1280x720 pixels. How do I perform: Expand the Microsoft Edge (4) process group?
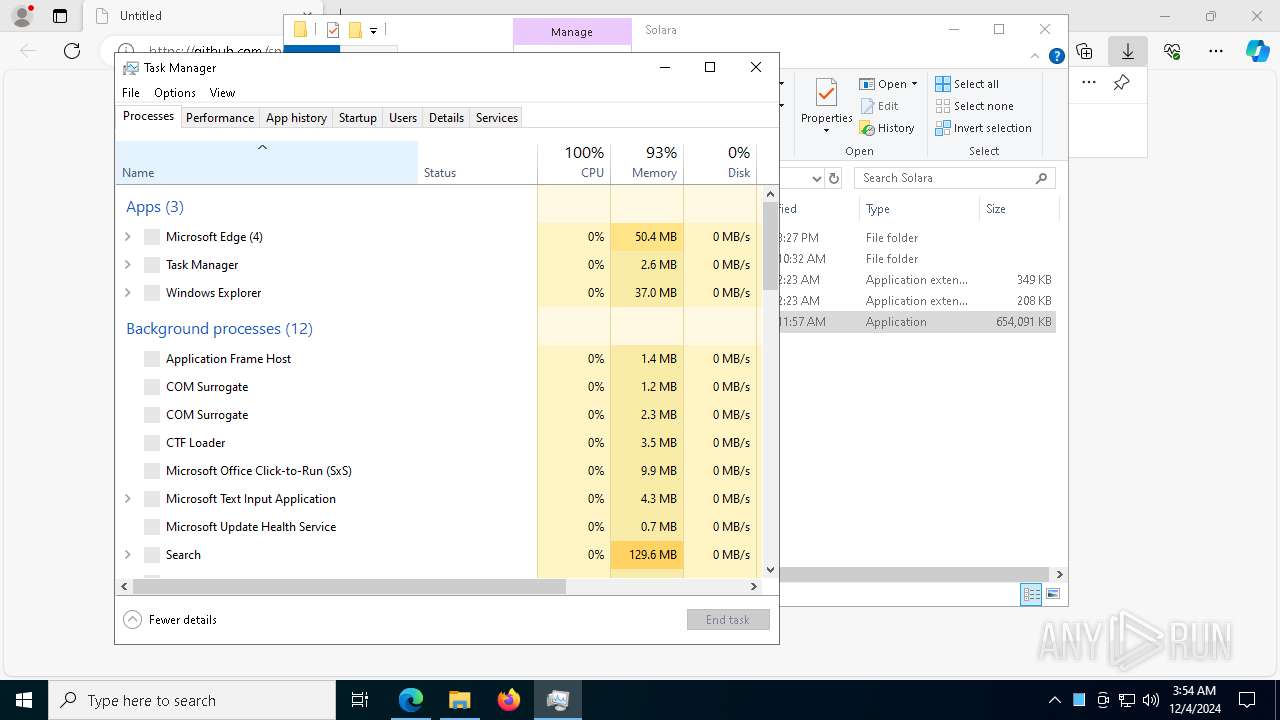pyautogui.click(x=128, y=237)
